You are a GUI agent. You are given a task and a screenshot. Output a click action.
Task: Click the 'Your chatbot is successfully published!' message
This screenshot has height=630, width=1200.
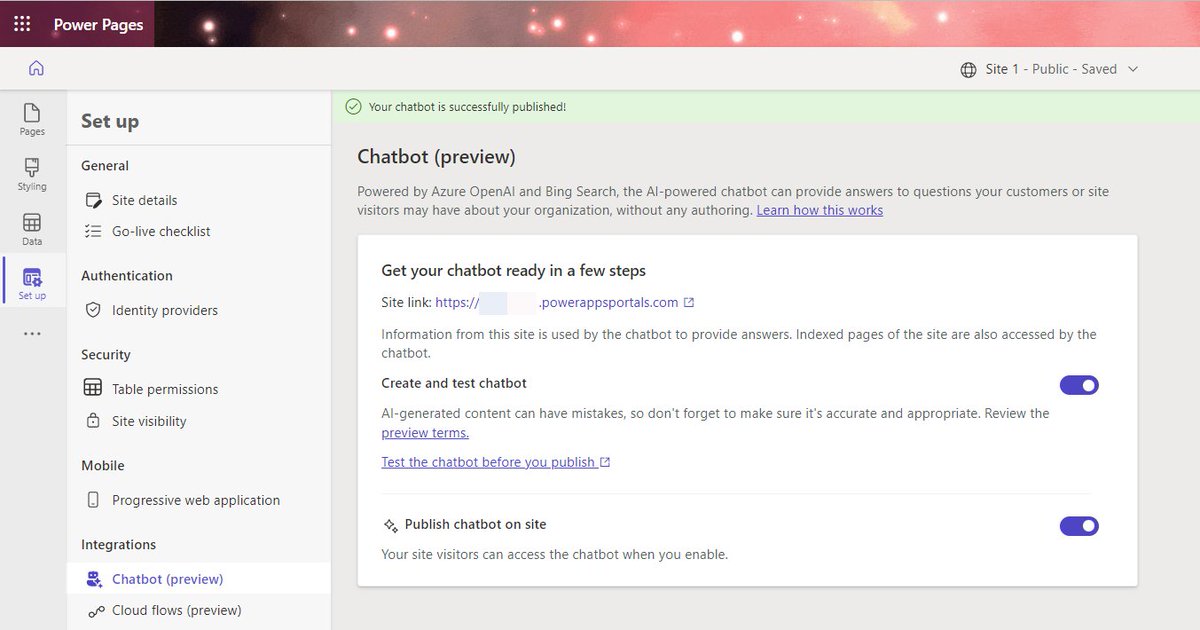point(467,107)
